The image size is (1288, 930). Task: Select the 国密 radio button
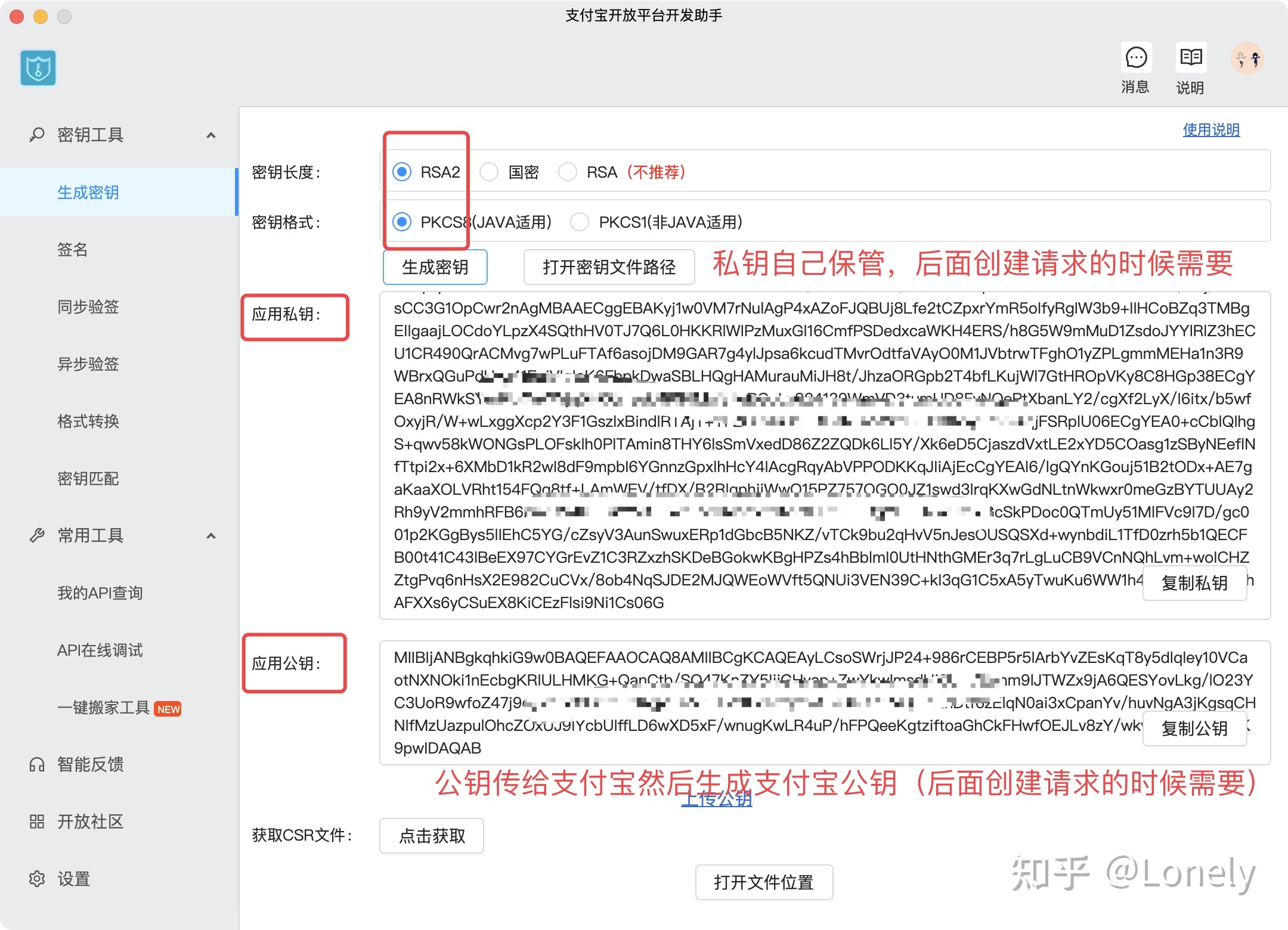490,172
